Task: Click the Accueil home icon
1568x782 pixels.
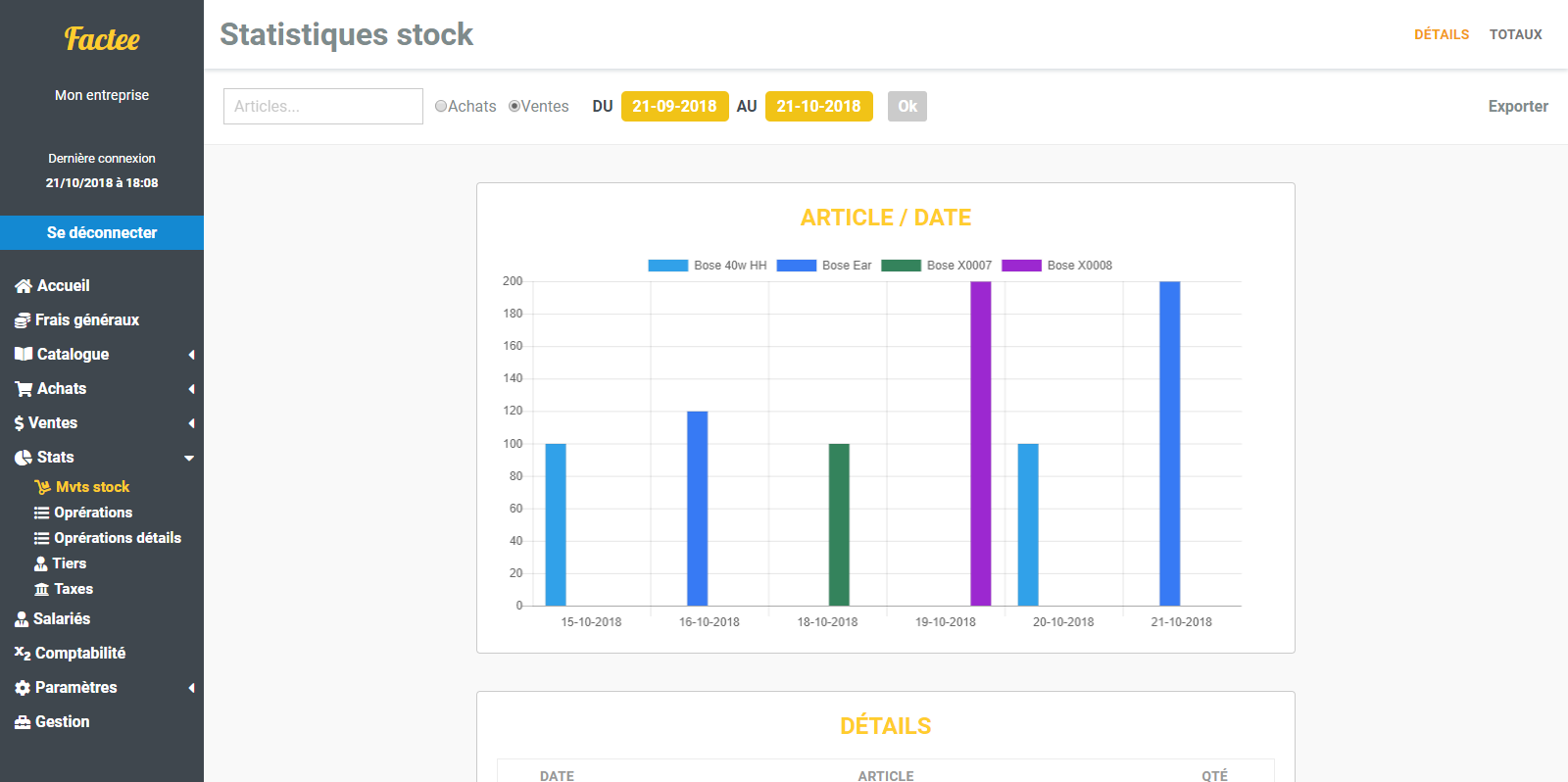Action: 24,286
